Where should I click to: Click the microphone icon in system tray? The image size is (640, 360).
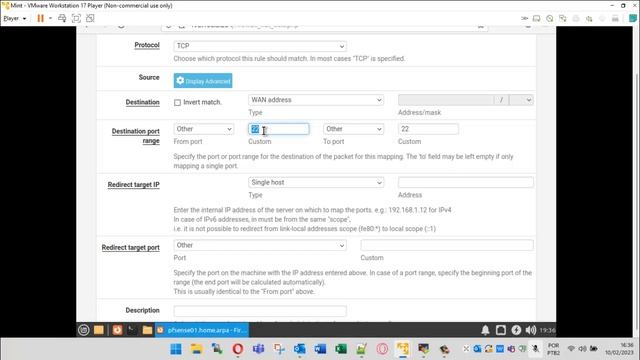(x=536, y=349)
